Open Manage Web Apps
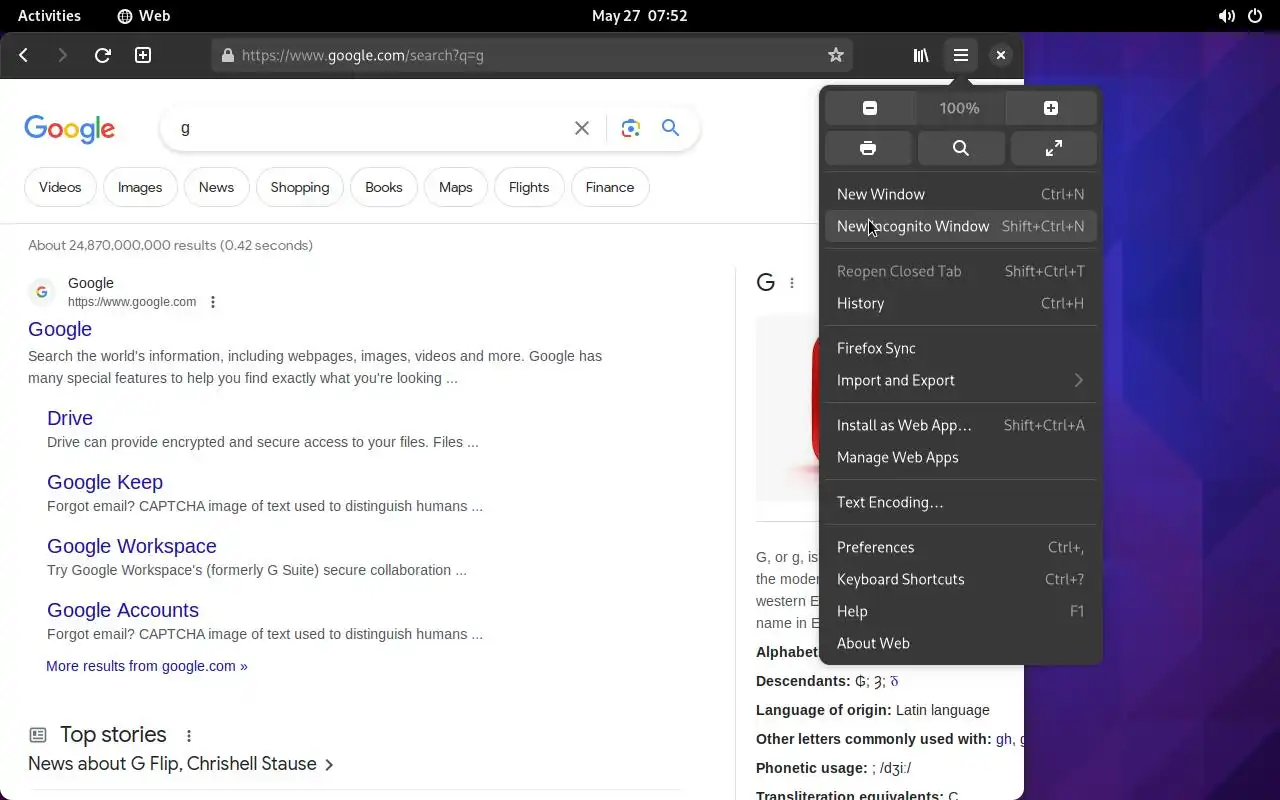 [x=960, y=457]
